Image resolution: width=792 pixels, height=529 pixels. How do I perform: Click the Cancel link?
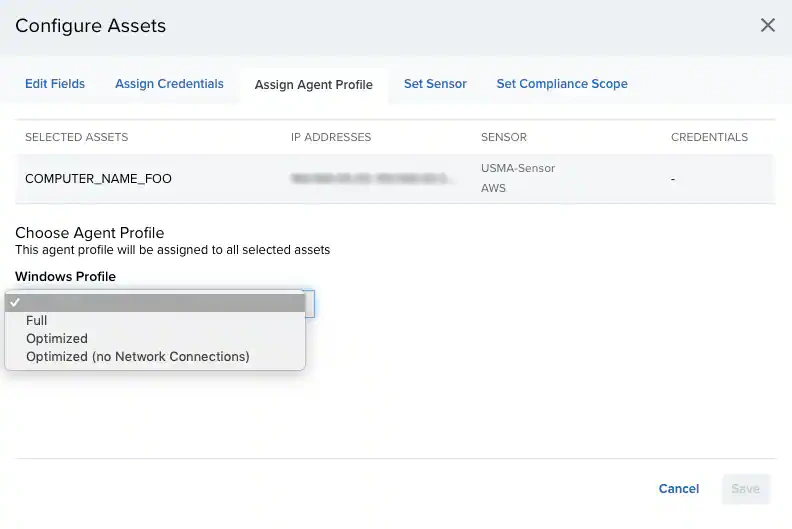point(679,489)
